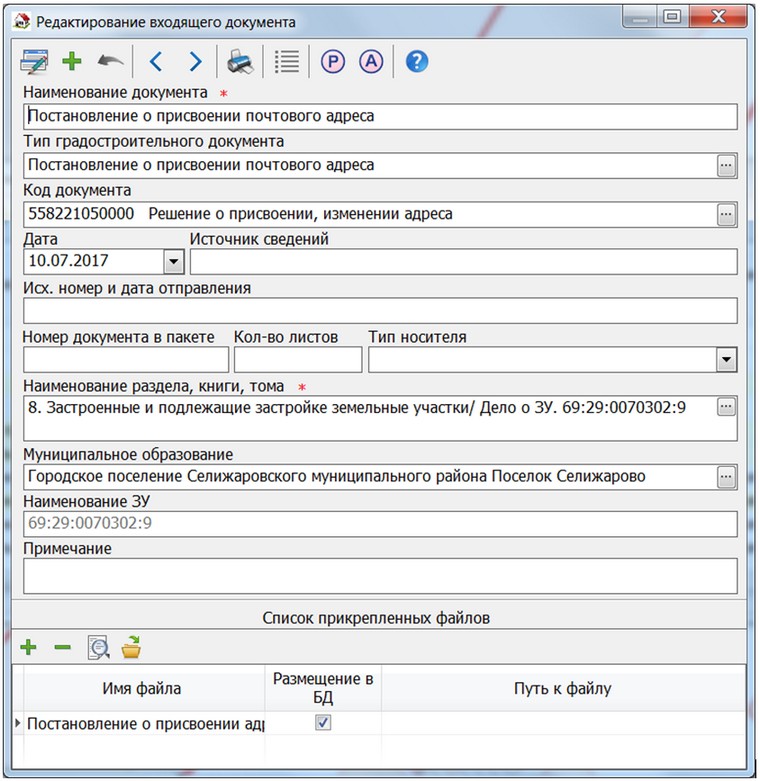Go to next record arrow
760x781 pixels.
coord(195,62)
